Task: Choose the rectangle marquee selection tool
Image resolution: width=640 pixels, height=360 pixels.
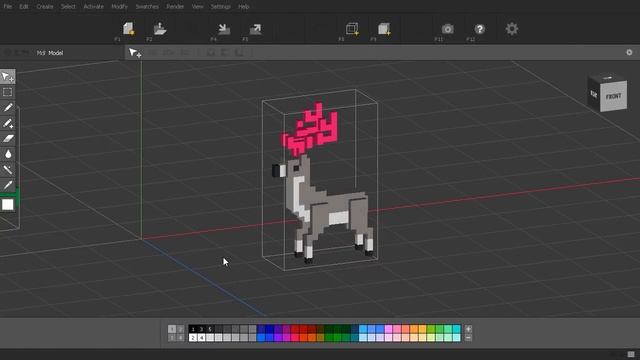Action: click(x=8, y=92)
